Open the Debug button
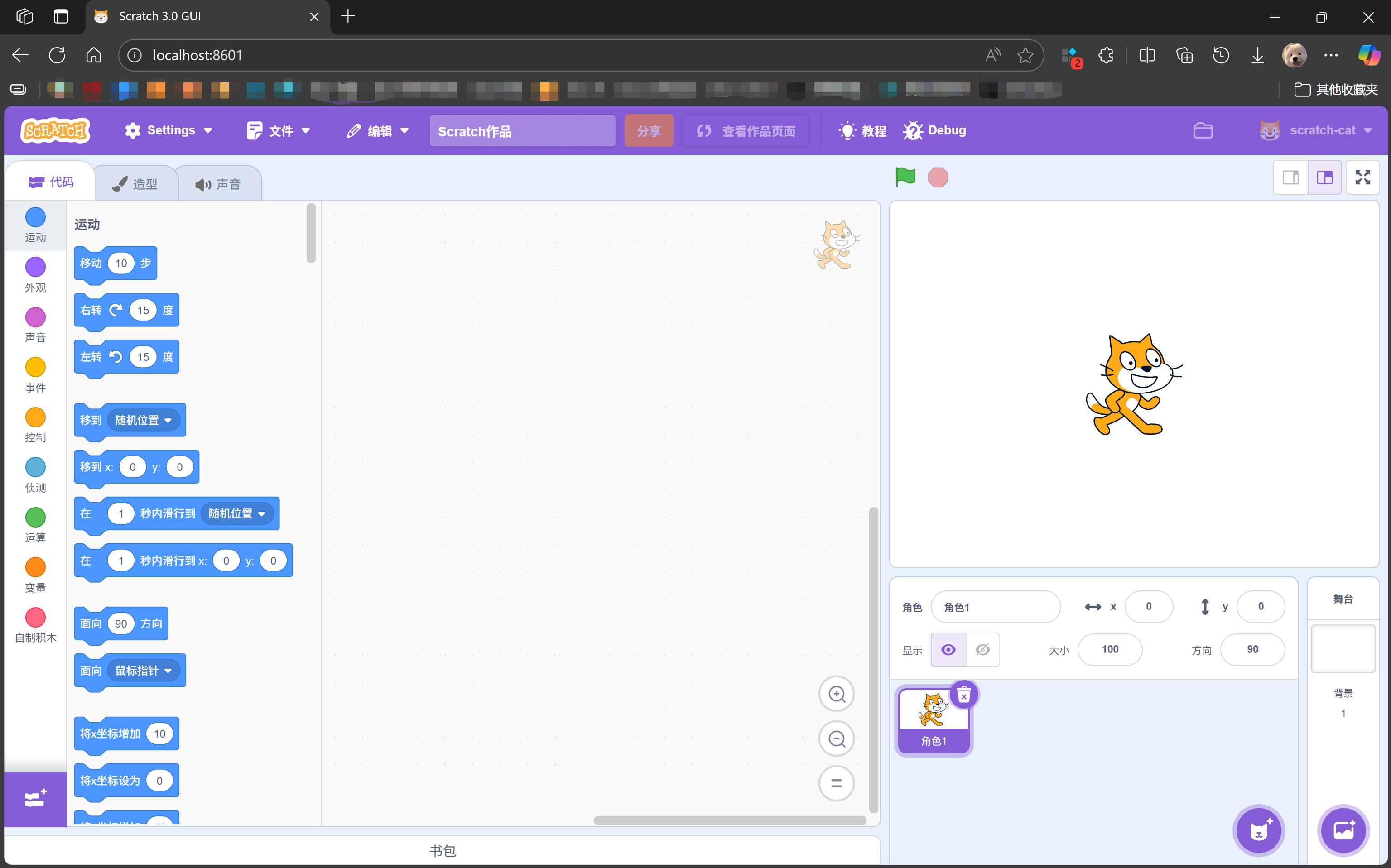Screen dimensions: 1391x868 tap(934, 130)
